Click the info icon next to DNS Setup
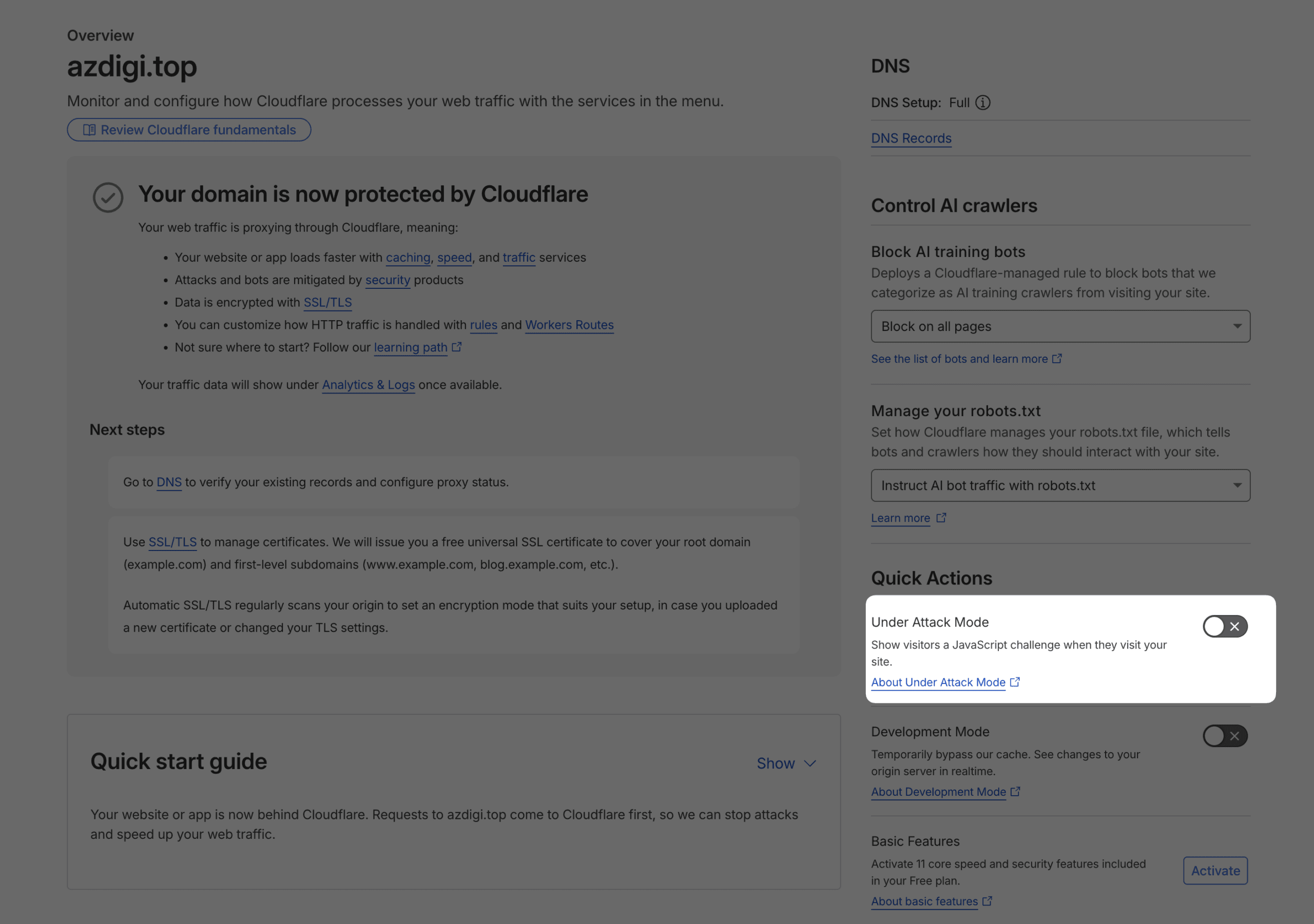Viewport: 1314px width, 924px height. [x=983, y=103]
